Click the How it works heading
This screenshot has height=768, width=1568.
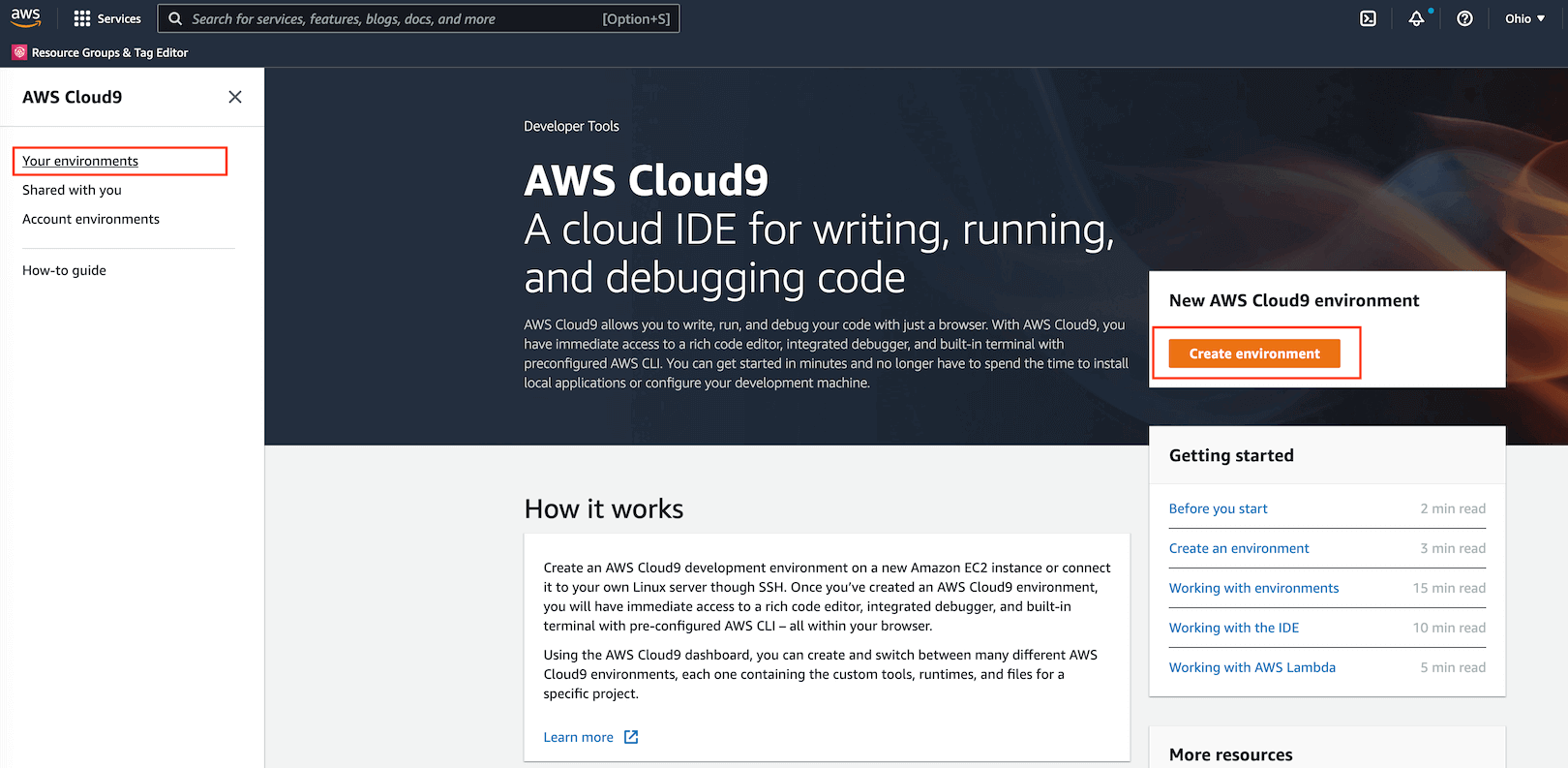(x=604, y=508)
